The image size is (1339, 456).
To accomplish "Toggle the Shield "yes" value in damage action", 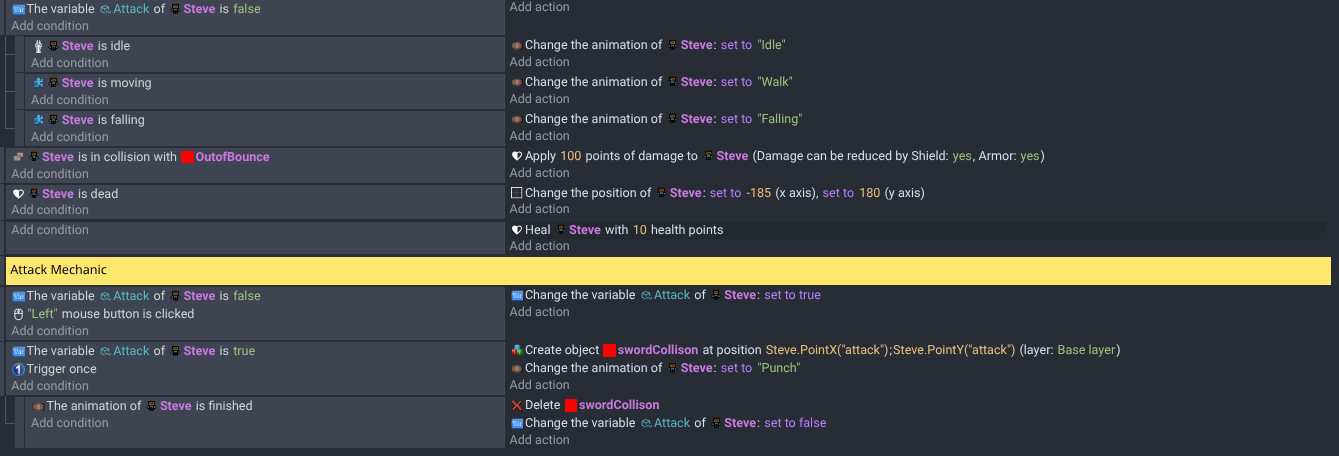I will (961, 156).
